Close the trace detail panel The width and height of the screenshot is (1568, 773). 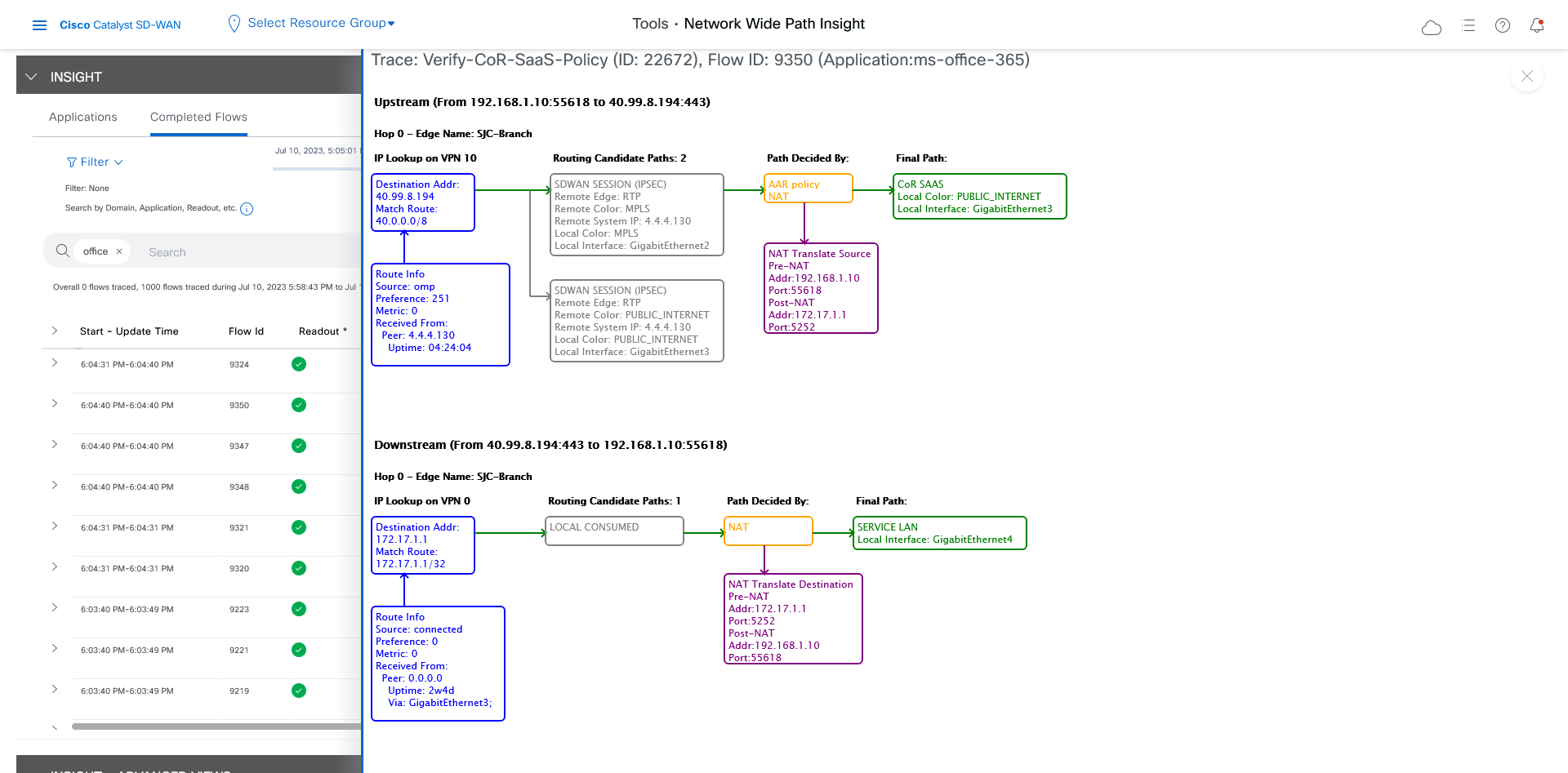1527,76
